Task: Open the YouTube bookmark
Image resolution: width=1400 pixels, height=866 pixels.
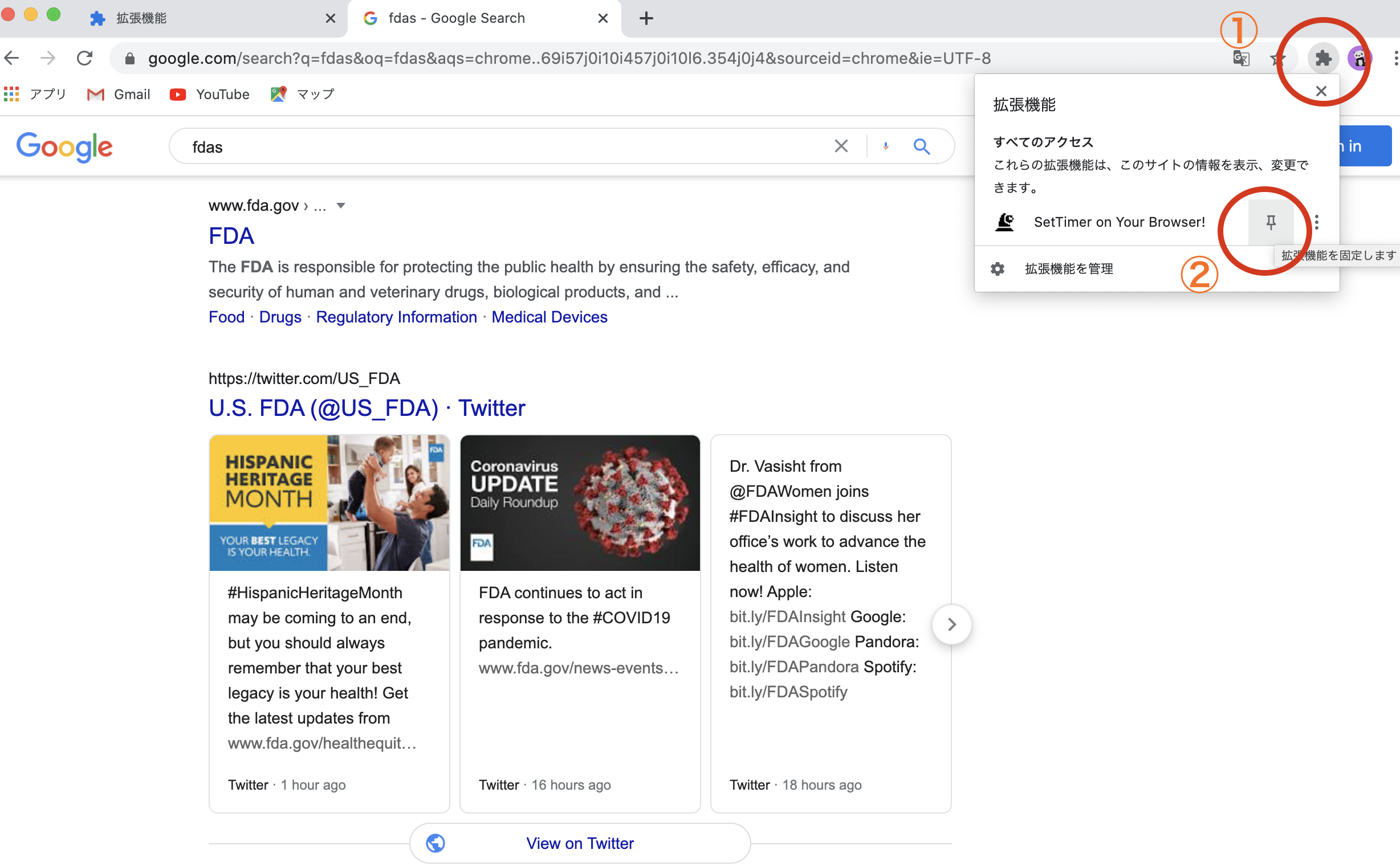Action: [x=210, y=95]
